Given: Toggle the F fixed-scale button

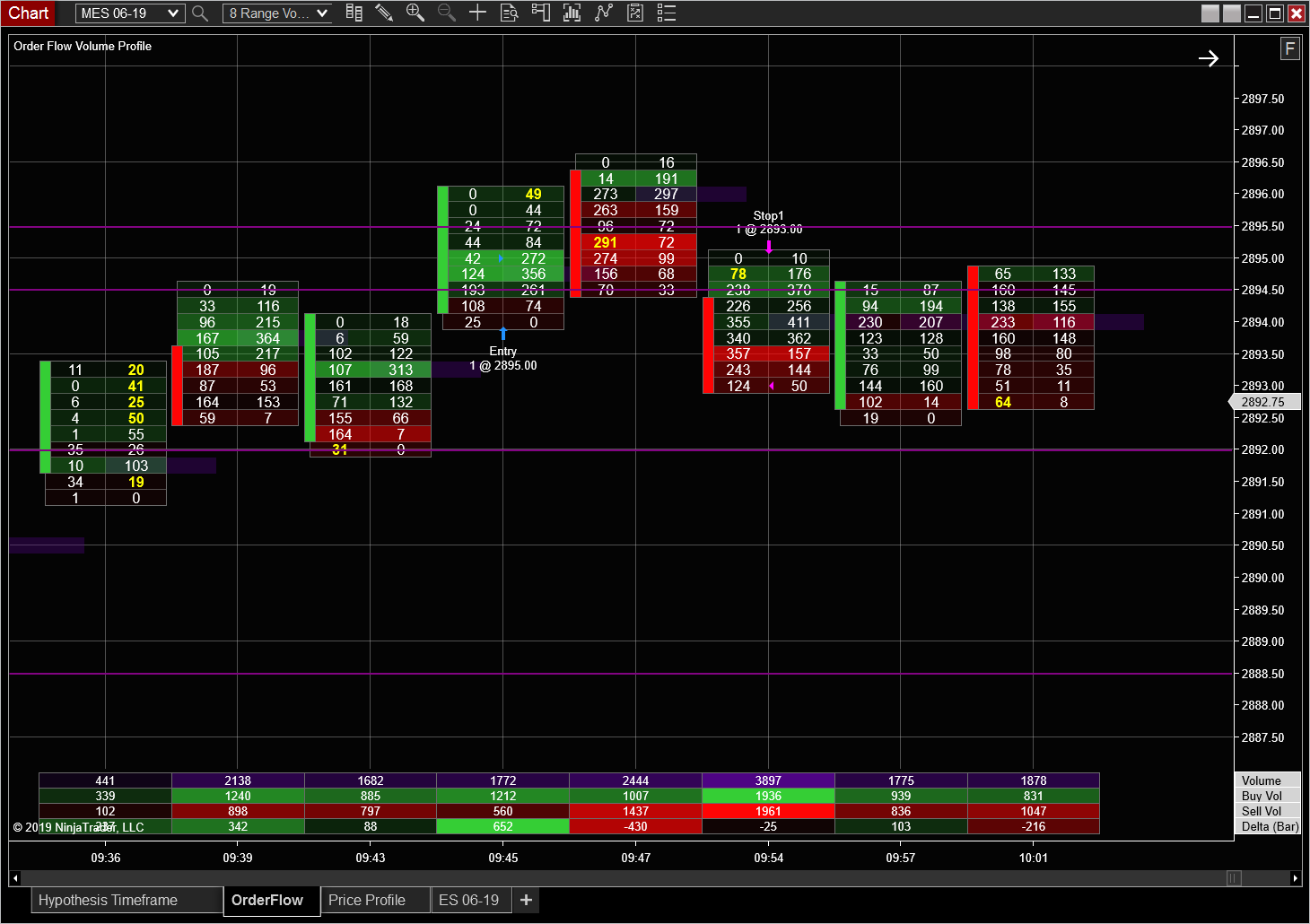Looking at the screenshot, I should [x=1289, y=48].
